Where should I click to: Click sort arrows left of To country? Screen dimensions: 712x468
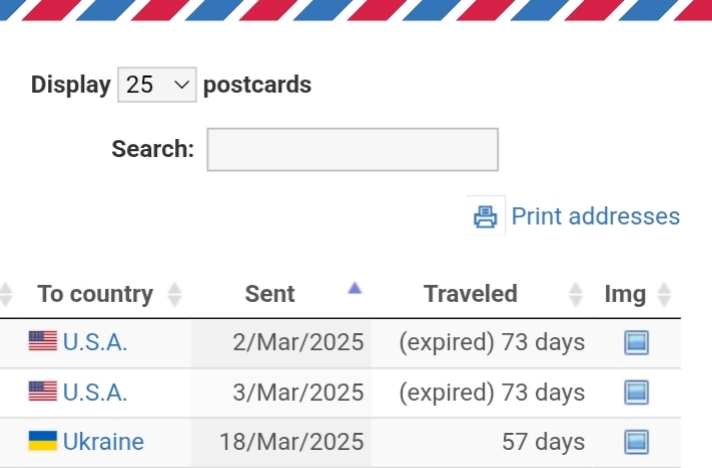pos(5,294)
